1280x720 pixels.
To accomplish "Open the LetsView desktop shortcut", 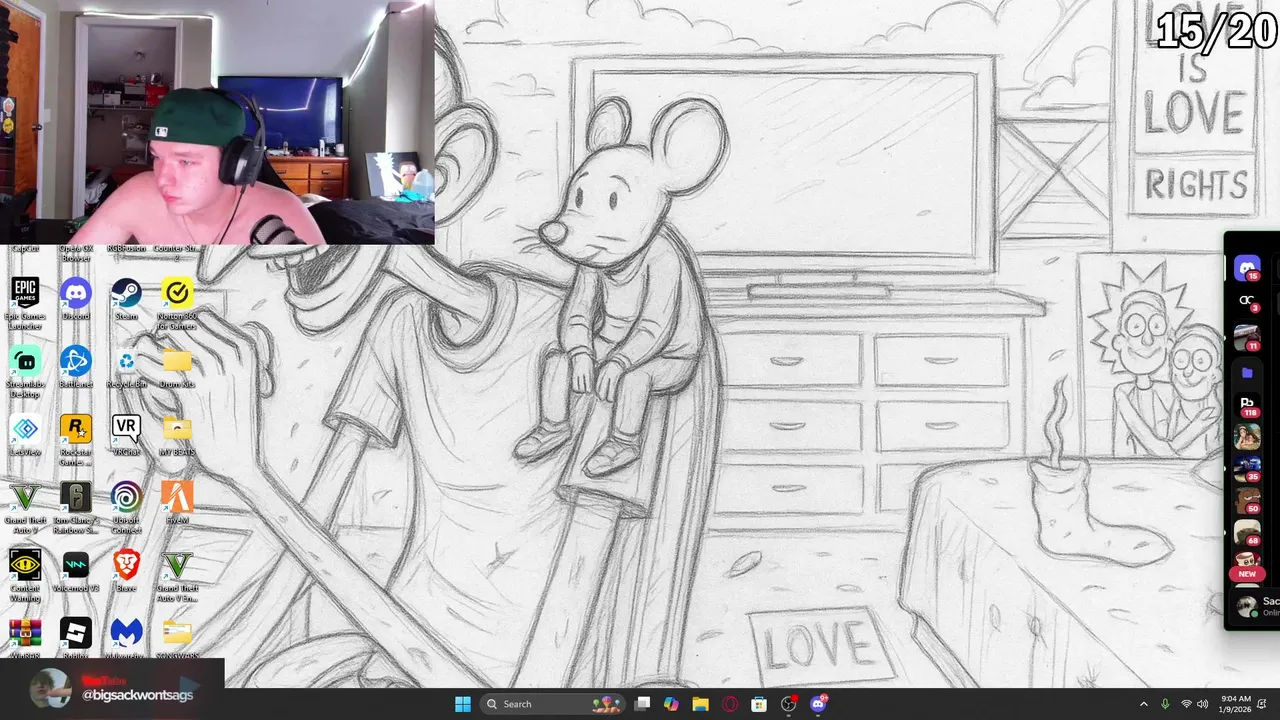I will click(25, 436).
